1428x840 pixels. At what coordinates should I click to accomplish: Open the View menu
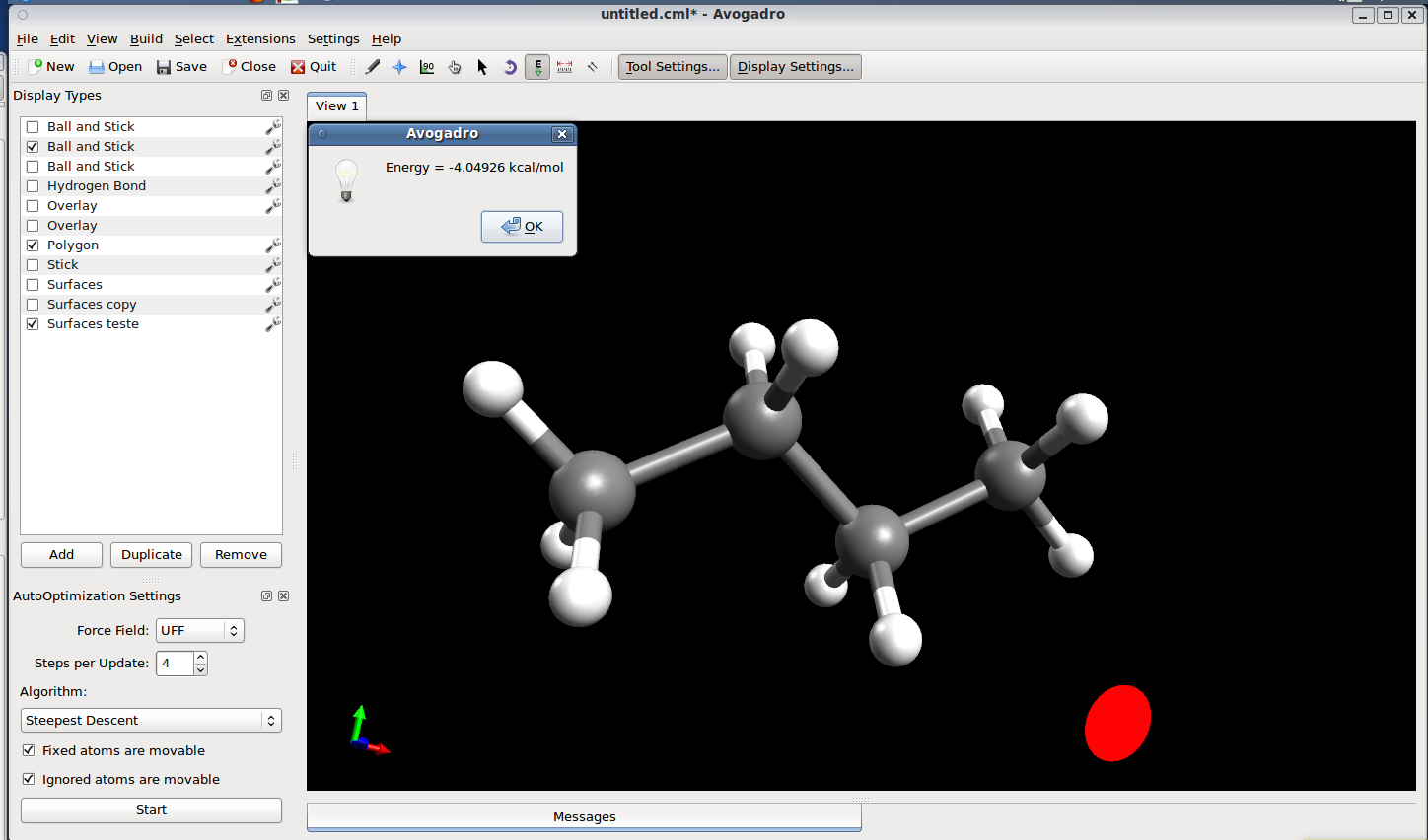click(x=102, y=39)
